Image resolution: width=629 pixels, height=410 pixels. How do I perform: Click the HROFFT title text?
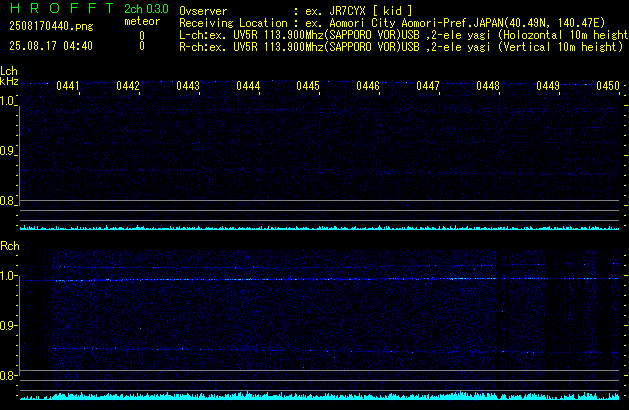[62, 8]
